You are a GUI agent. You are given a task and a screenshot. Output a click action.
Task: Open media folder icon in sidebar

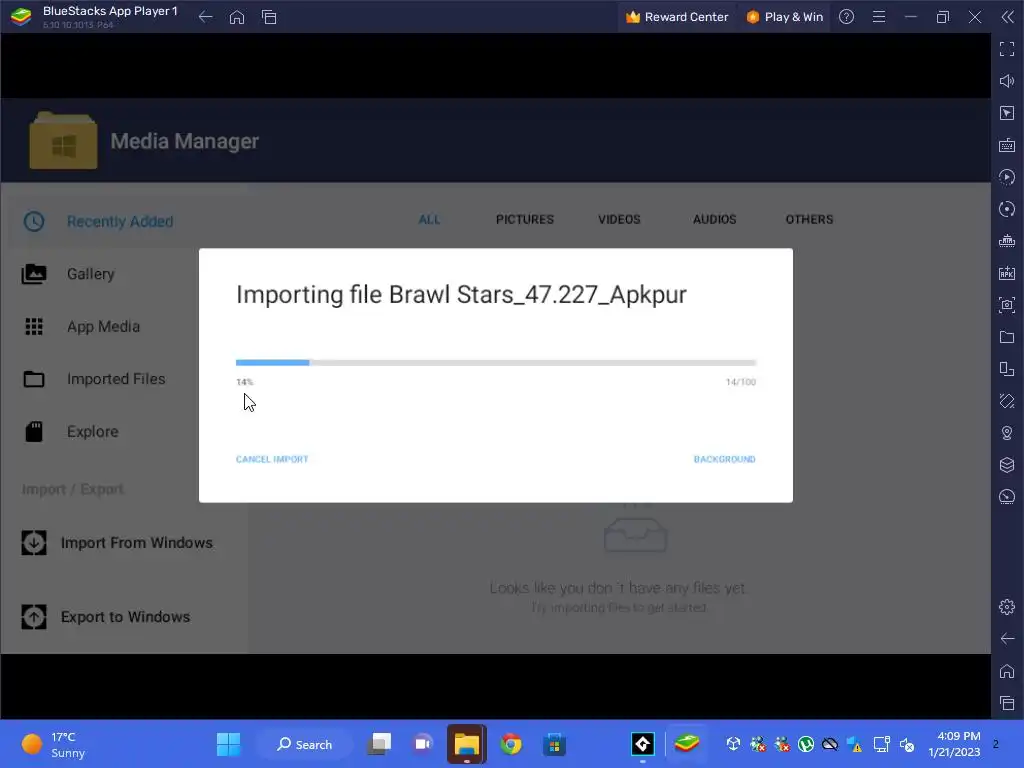[x=1007, y=337]
